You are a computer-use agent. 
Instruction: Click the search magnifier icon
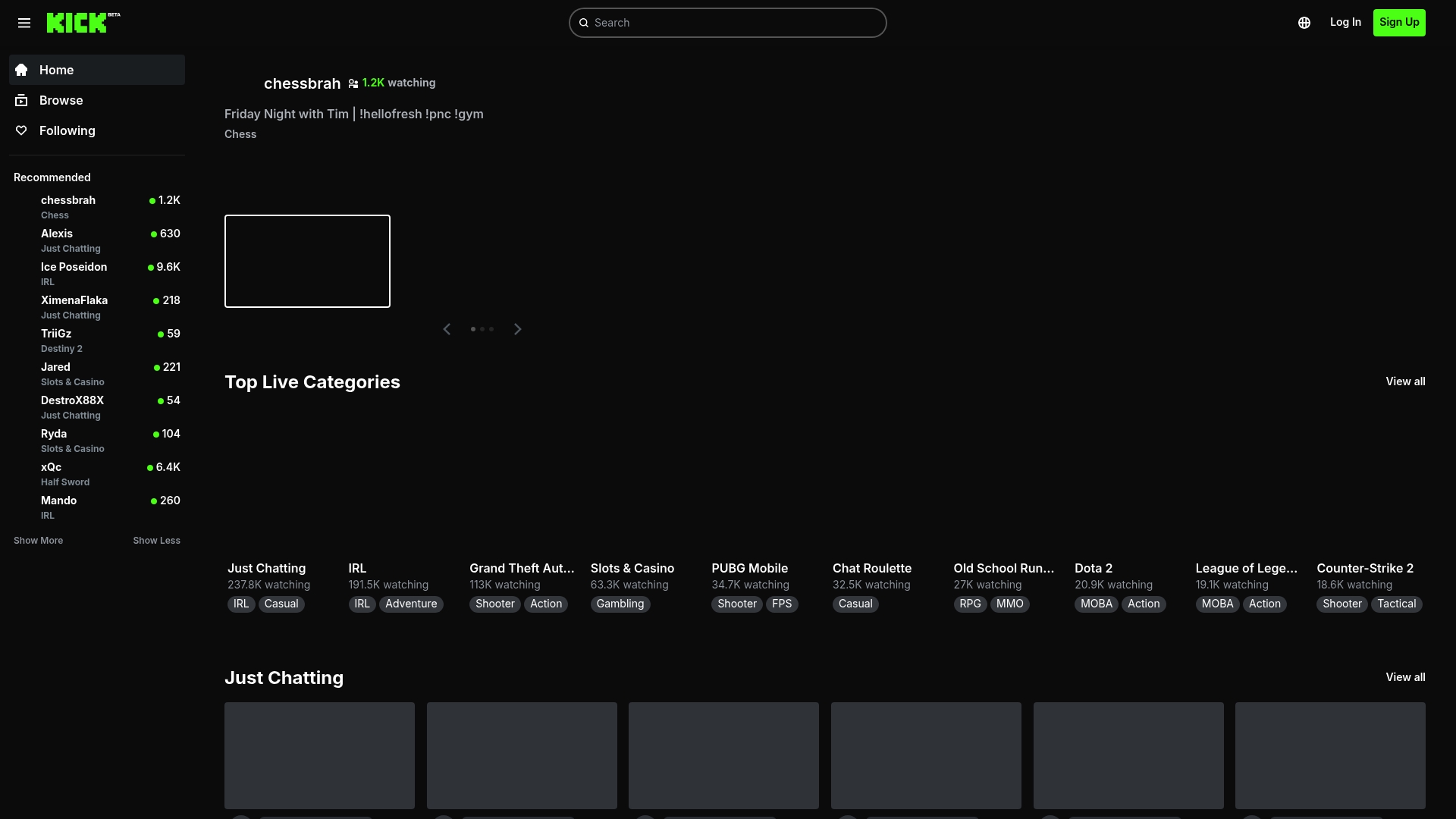coord(585,23)
